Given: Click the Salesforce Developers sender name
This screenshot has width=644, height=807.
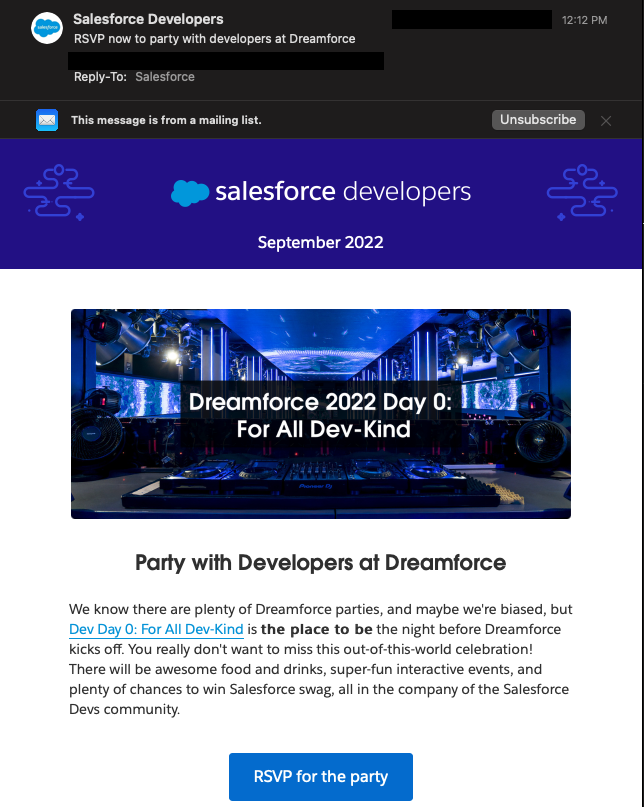Looking at the screenshot, I should tap(148, 19).
